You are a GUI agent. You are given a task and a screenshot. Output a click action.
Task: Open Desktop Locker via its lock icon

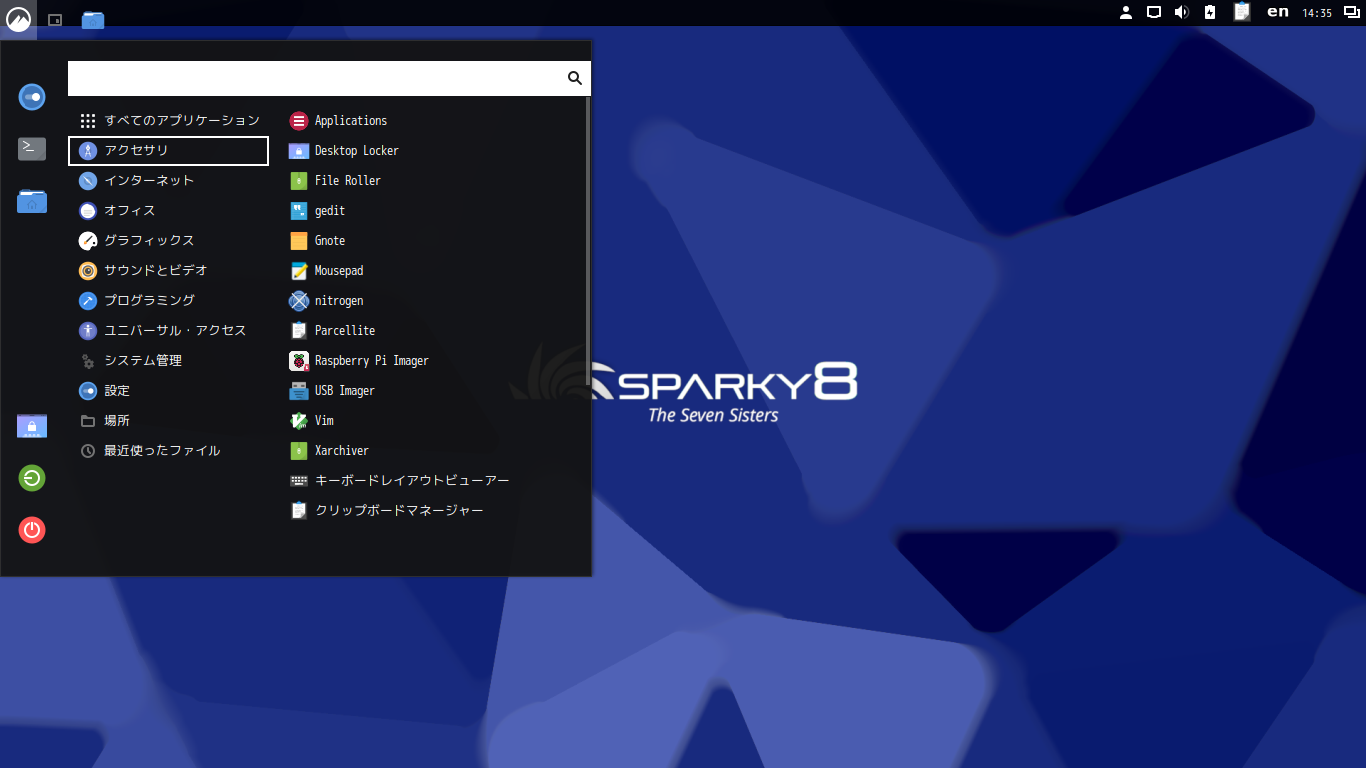pos(298,150)
